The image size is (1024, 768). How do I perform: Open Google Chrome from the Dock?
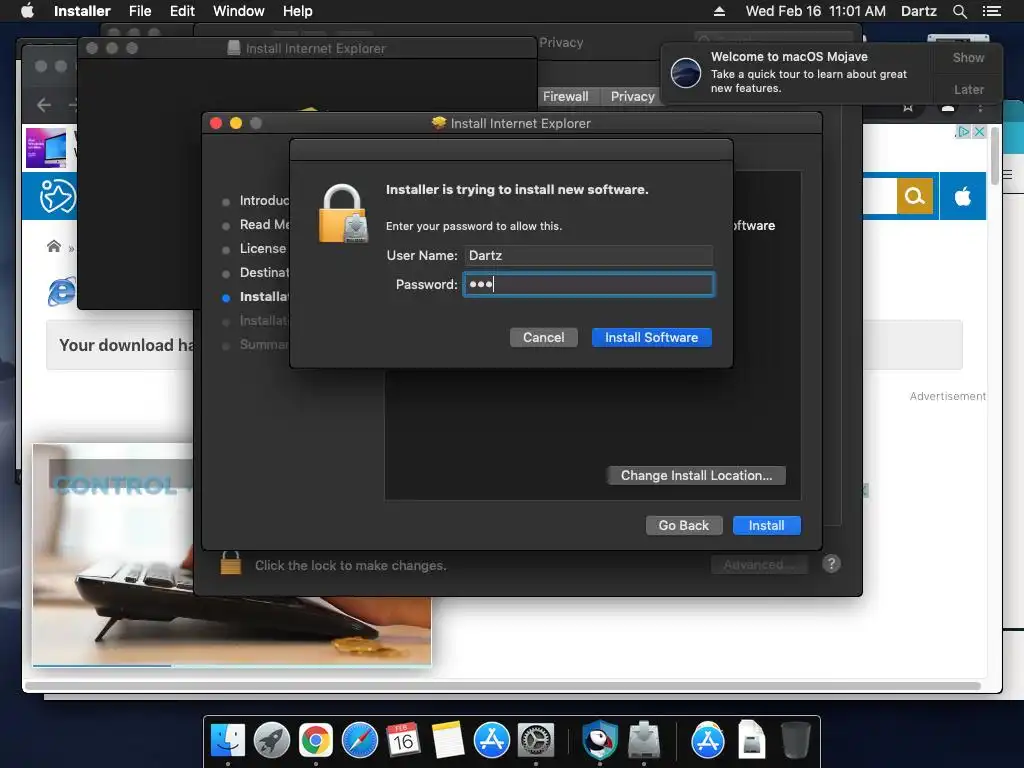tap(316, 740)
